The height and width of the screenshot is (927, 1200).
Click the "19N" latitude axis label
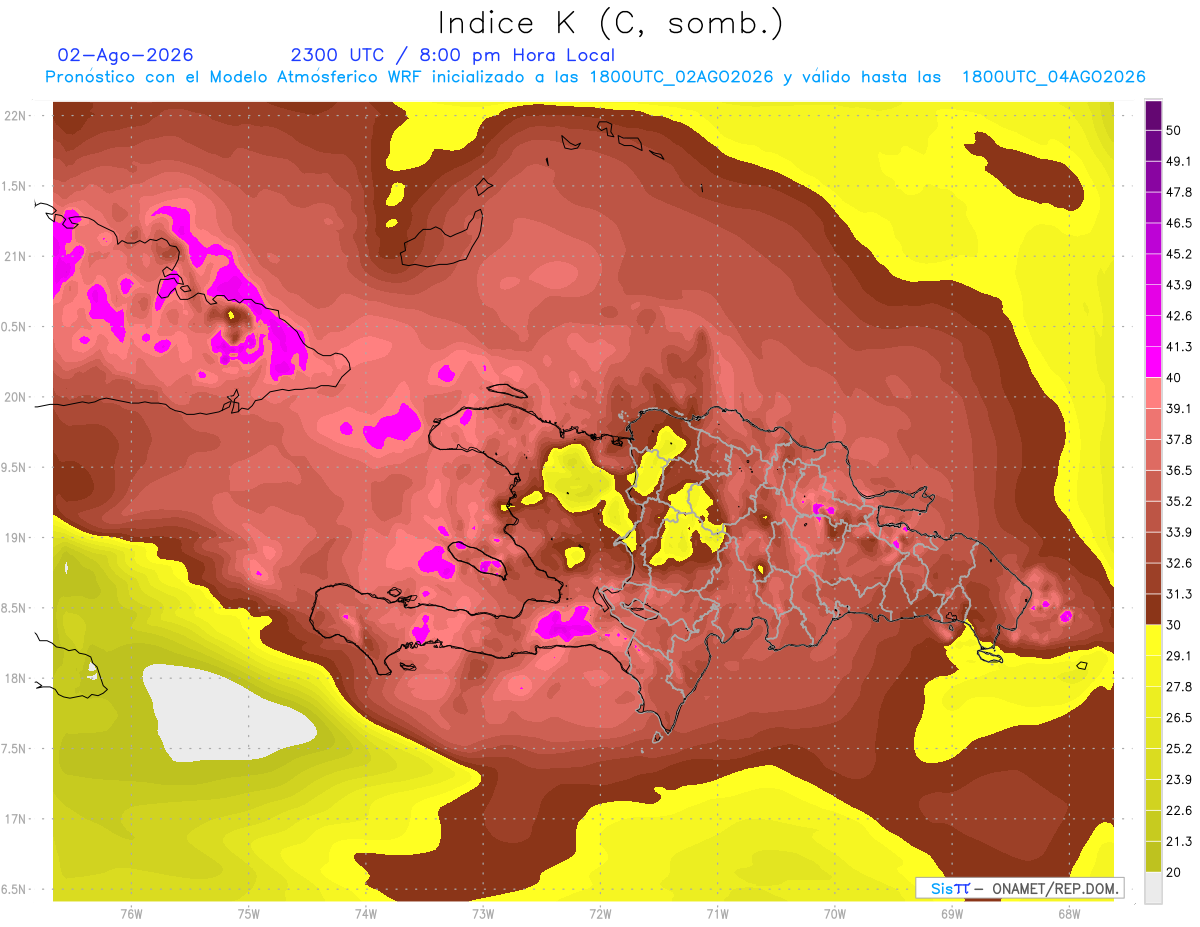click(x=15, y=538)
